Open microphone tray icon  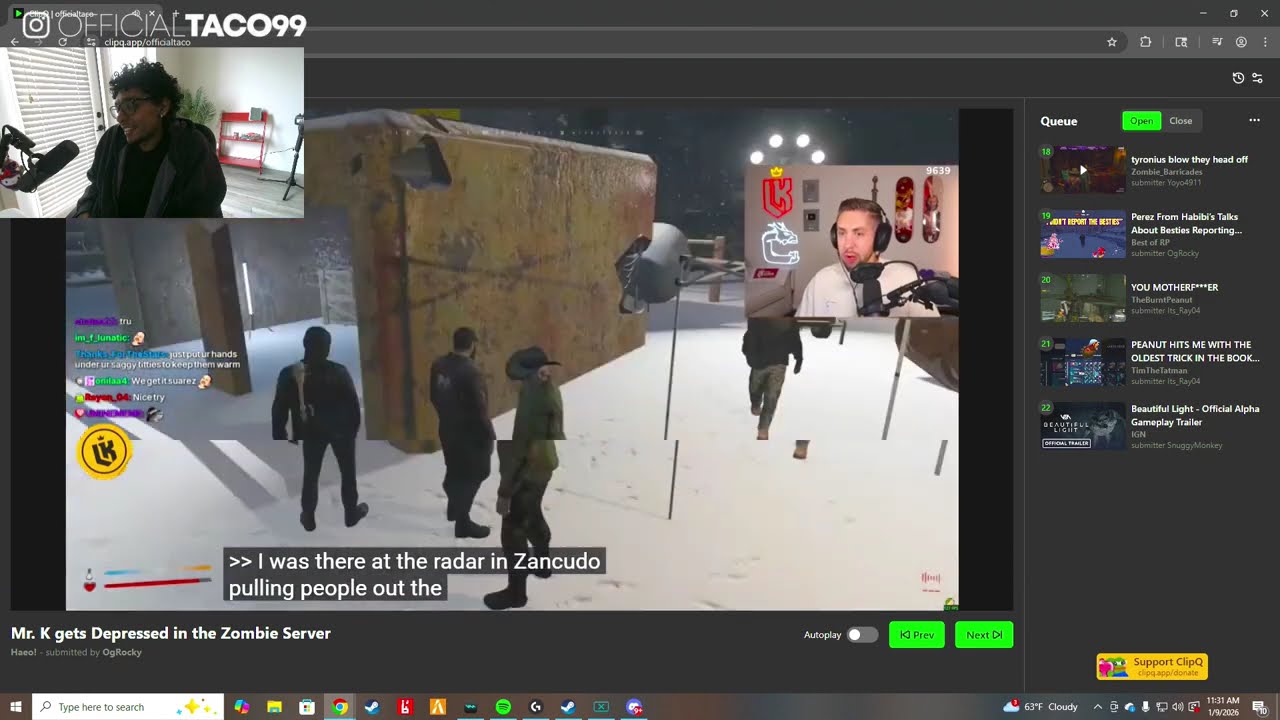[x=1146, y=707]
